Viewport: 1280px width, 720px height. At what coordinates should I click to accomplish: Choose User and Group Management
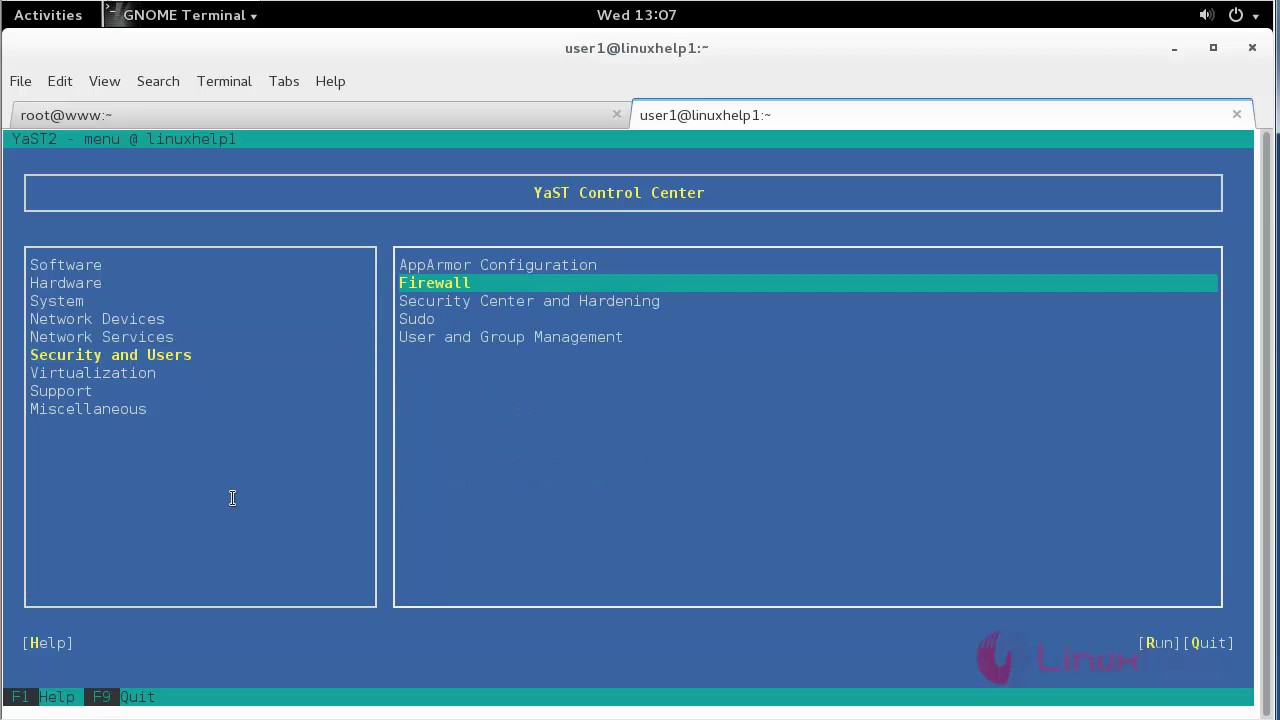click(511, 337)
